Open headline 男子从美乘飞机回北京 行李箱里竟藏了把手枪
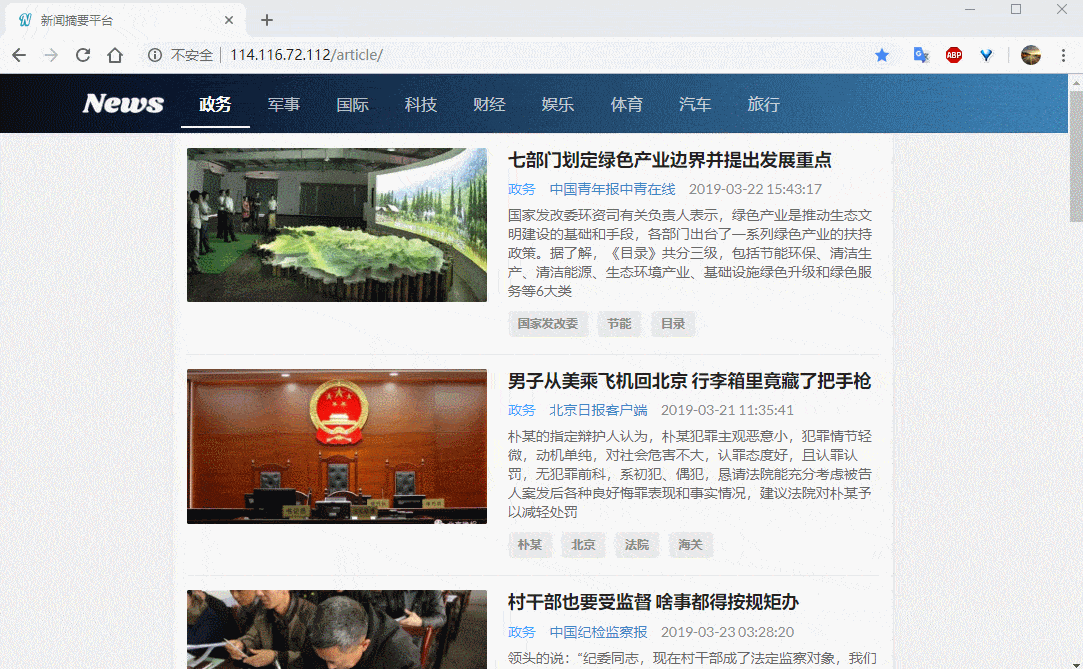1083x669 pixels. (x=689, y=381)
